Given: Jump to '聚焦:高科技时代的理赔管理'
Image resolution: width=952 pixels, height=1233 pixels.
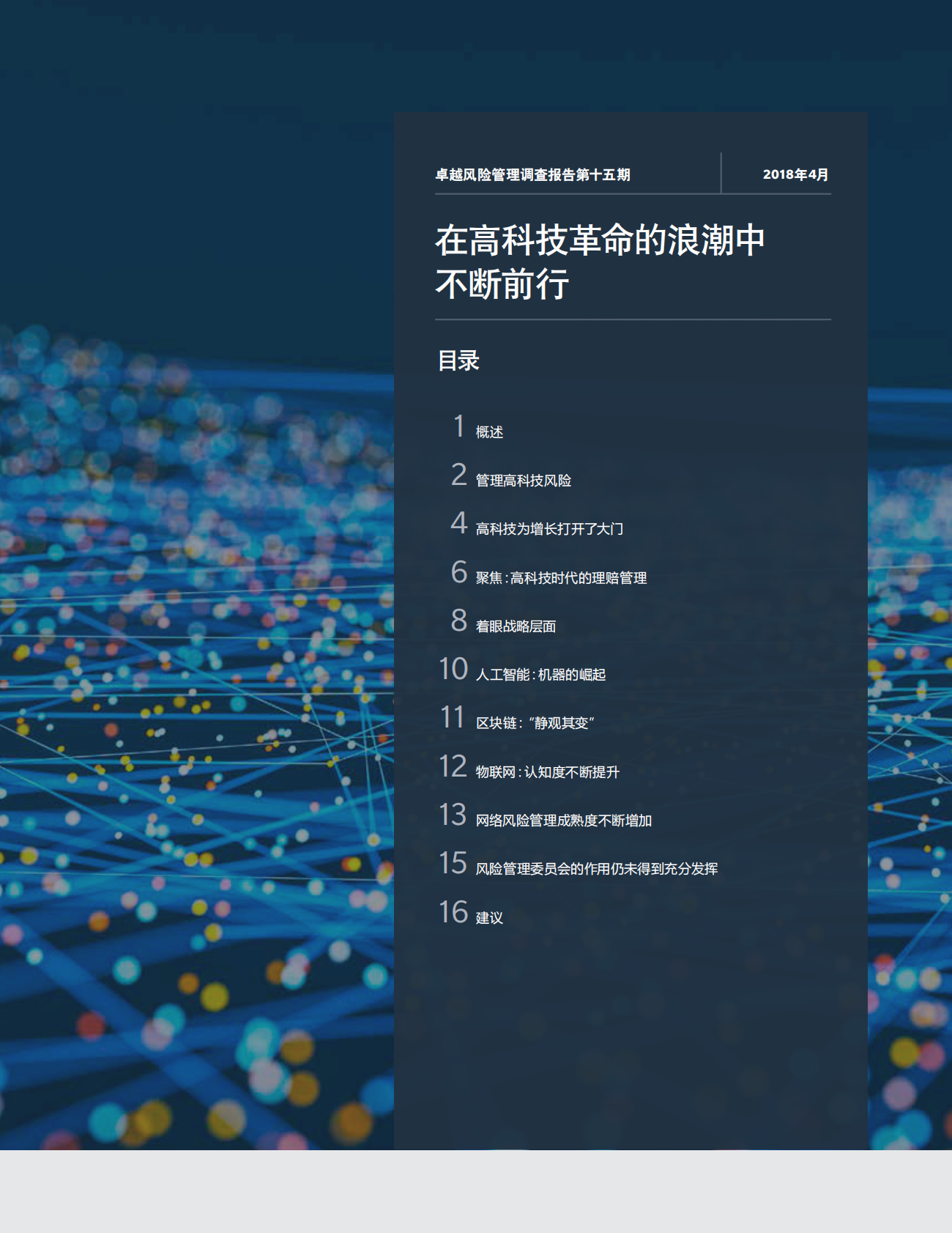Looking at the screenshot, I should [x=561, y=578].
